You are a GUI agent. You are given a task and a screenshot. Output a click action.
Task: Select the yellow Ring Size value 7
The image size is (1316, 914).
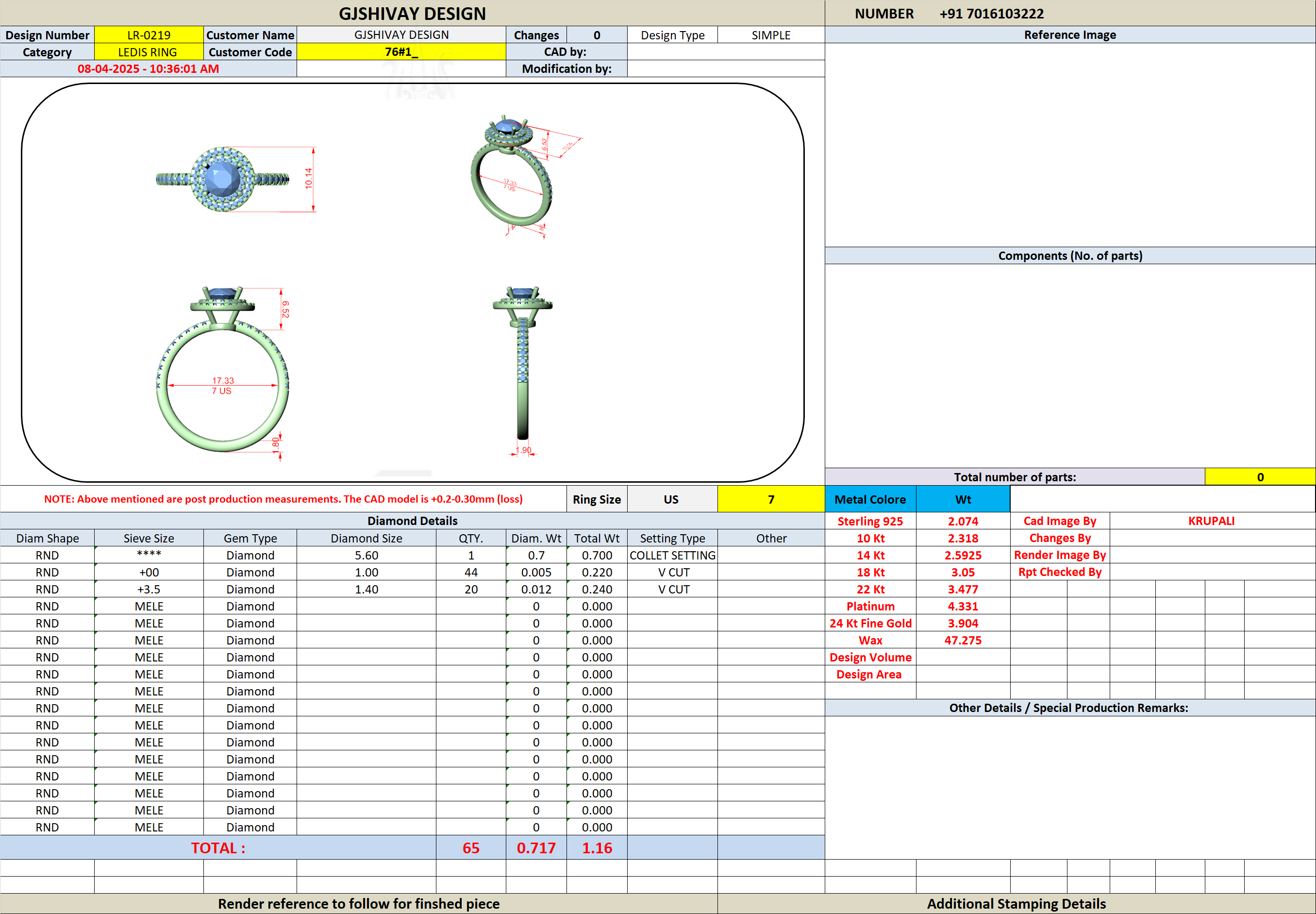(x=771, y=499)
